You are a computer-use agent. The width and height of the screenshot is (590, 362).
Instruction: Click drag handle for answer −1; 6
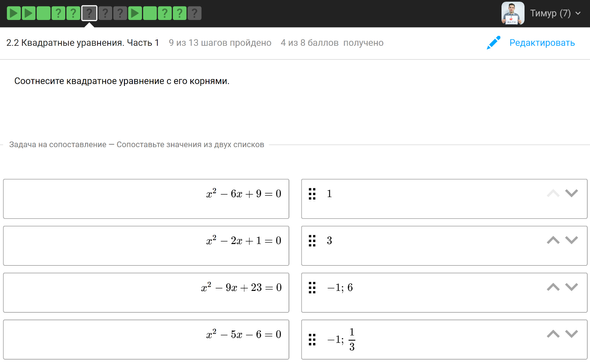tap(312, 288)
